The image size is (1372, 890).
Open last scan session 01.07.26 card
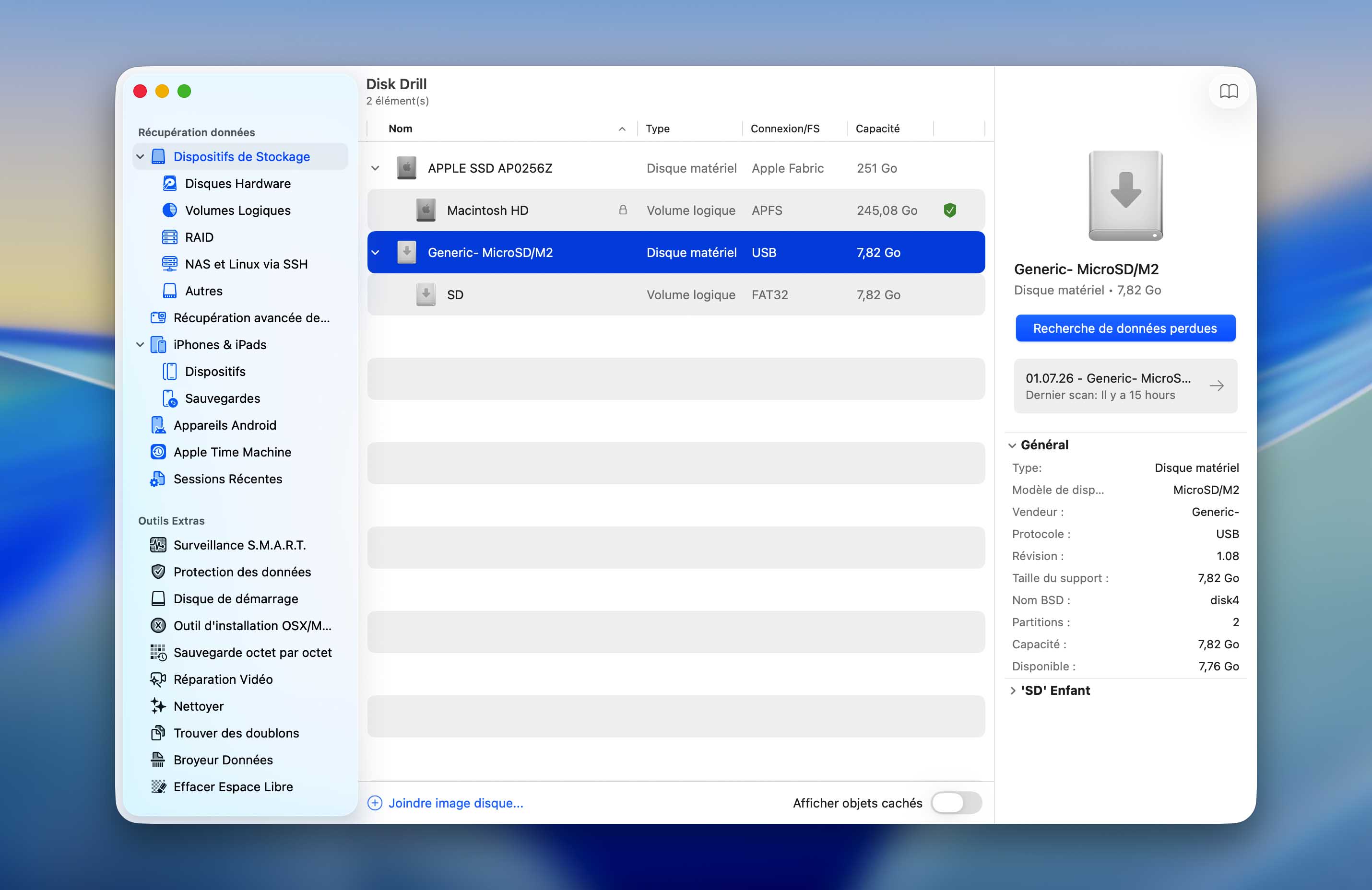[x=1124, y=386]
